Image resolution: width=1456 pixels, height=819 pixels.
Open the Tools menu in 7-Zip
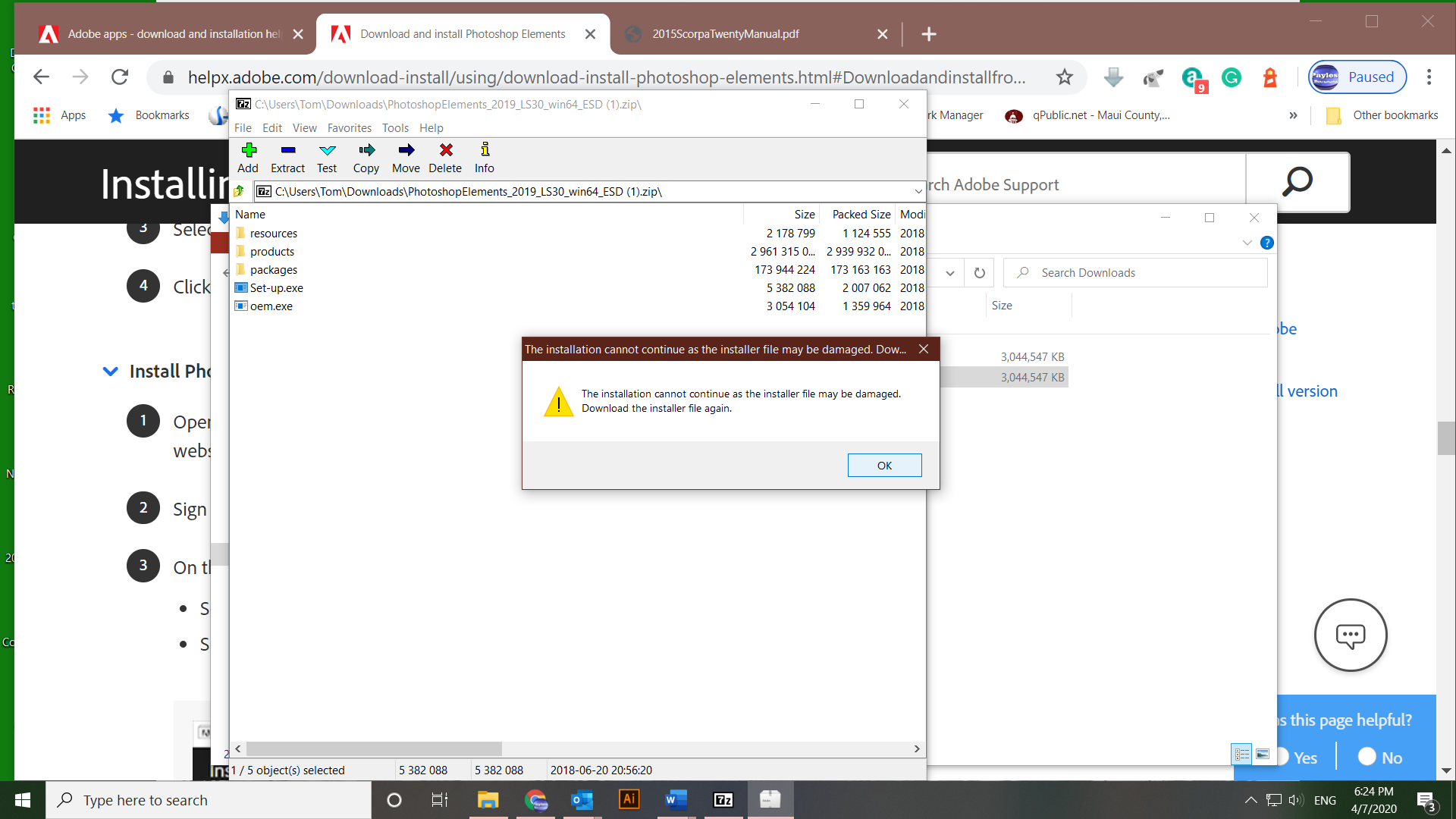pyautogui.click(x=395, y=127)
